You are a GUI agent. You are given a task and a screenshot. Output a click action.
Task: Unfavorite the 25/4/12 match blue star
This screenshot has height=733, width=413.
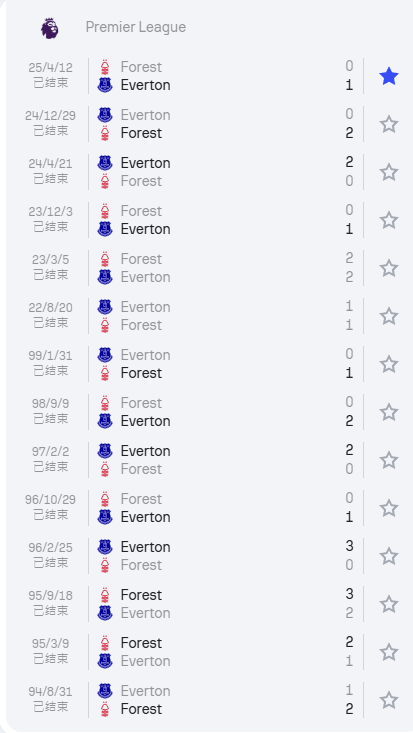click(x=389, y=76)
